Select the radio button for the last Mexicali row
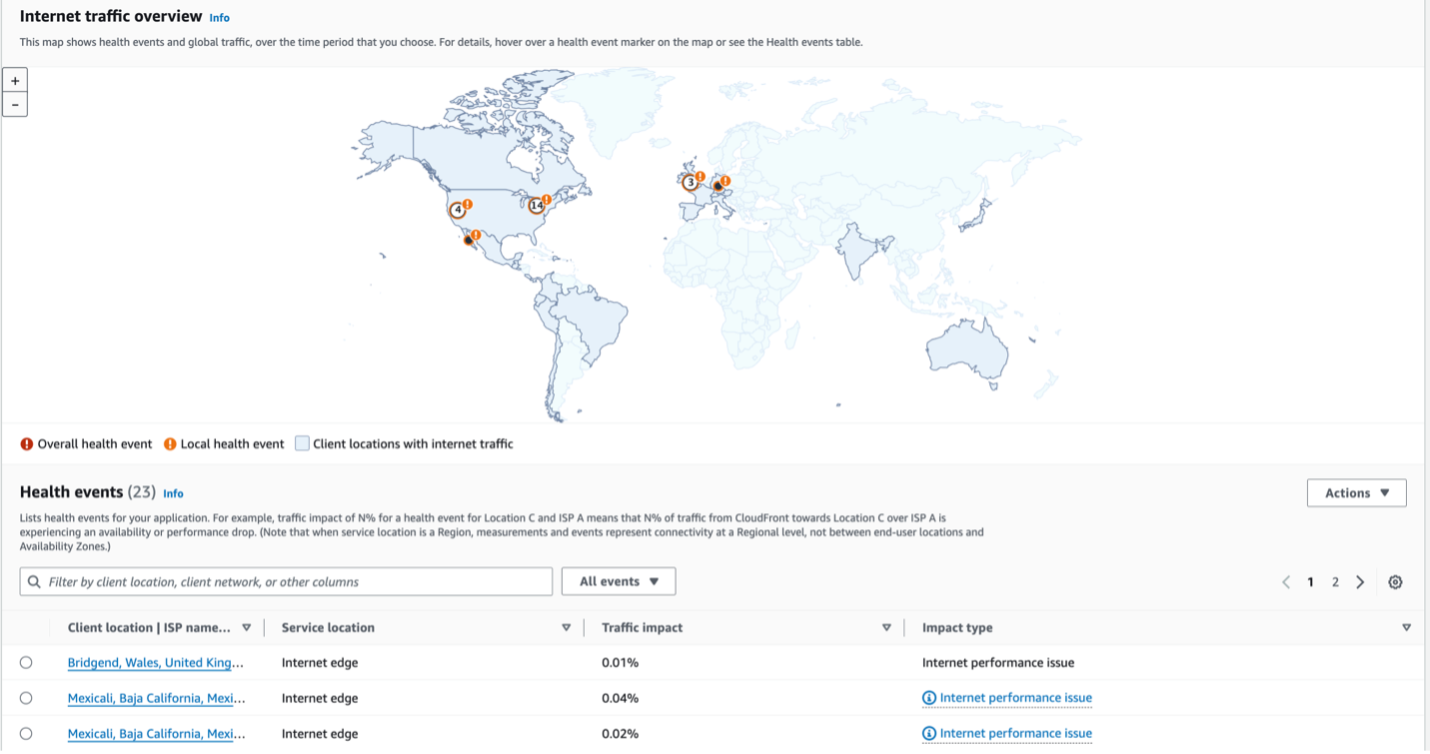This screenshot has width=1430, height=754. [28, 733]
